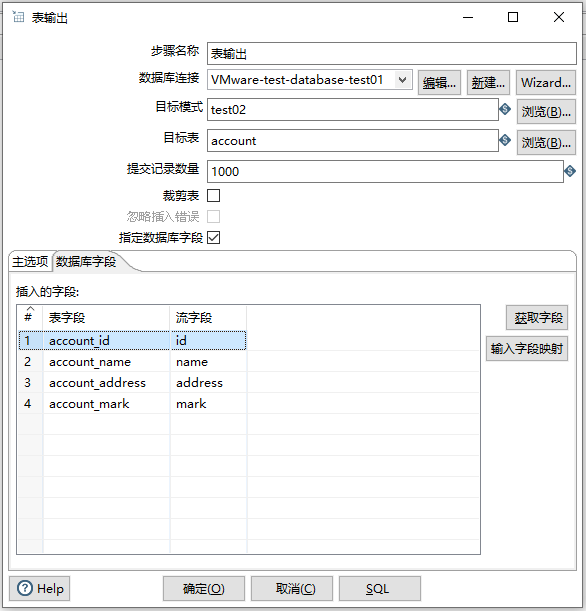Enable the 裁剪表 checkbox
This screenshot has width=586, height=611.
(x=214, y=195)
